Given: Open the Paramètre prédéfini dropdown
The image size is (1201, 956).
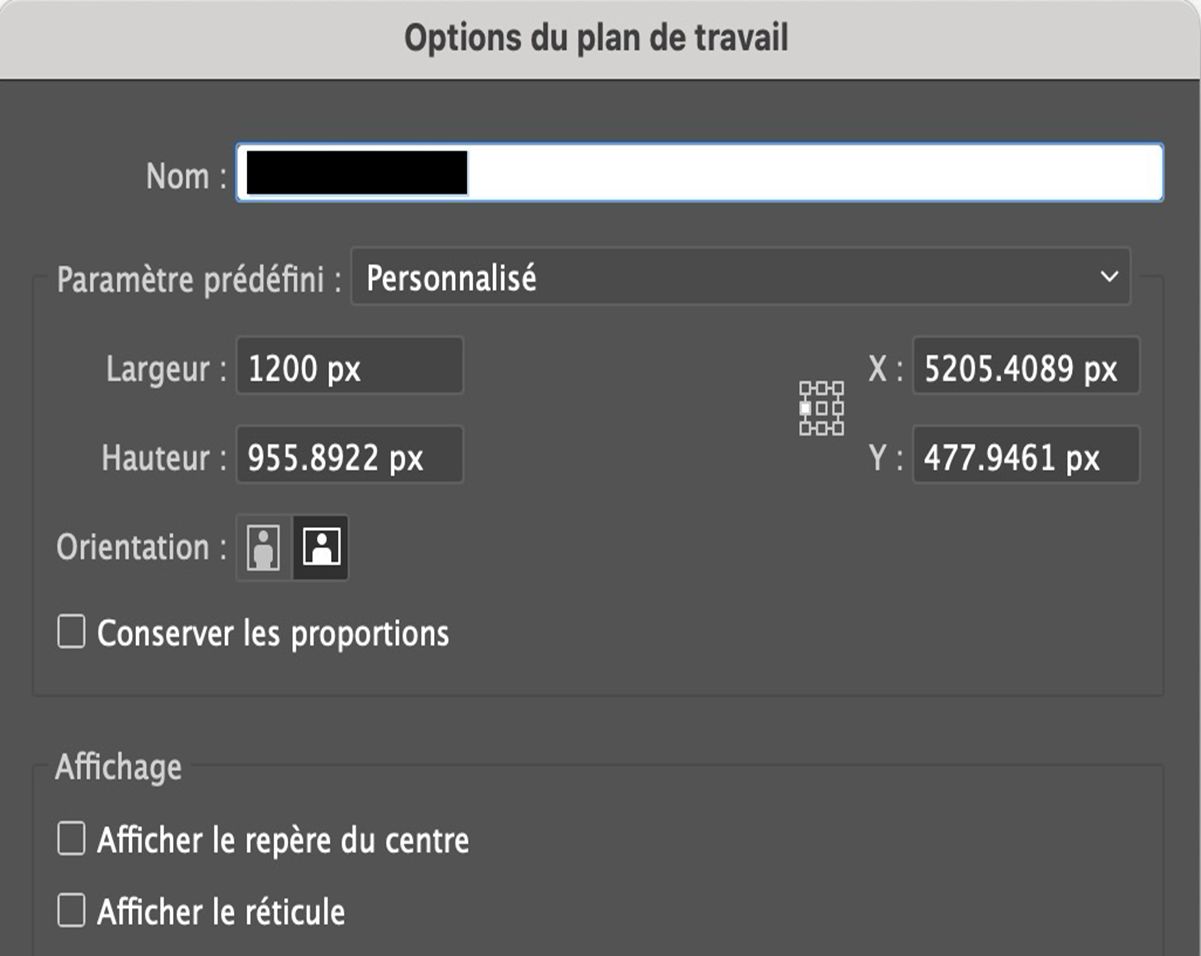Looking at the screenshot, I should (740, 277).
